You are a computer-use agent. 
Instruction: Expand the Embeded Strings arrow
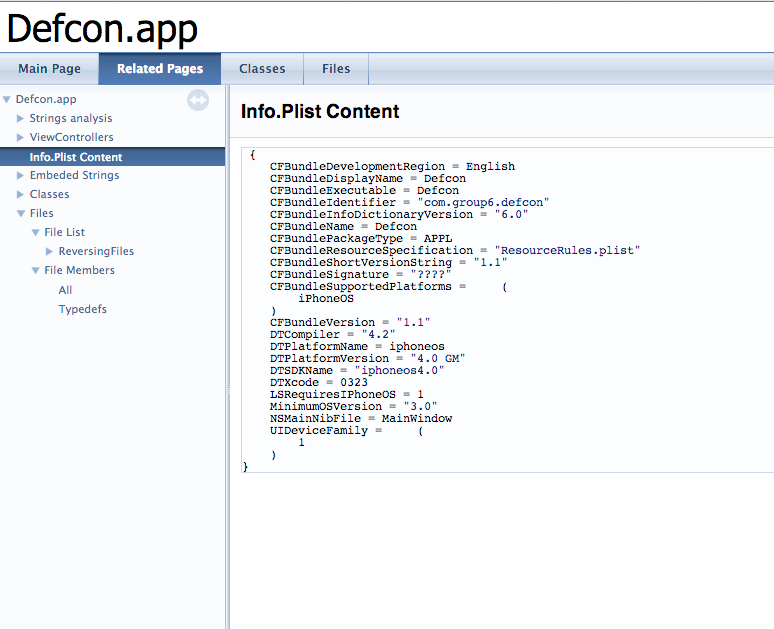click(x=20, y=176)
